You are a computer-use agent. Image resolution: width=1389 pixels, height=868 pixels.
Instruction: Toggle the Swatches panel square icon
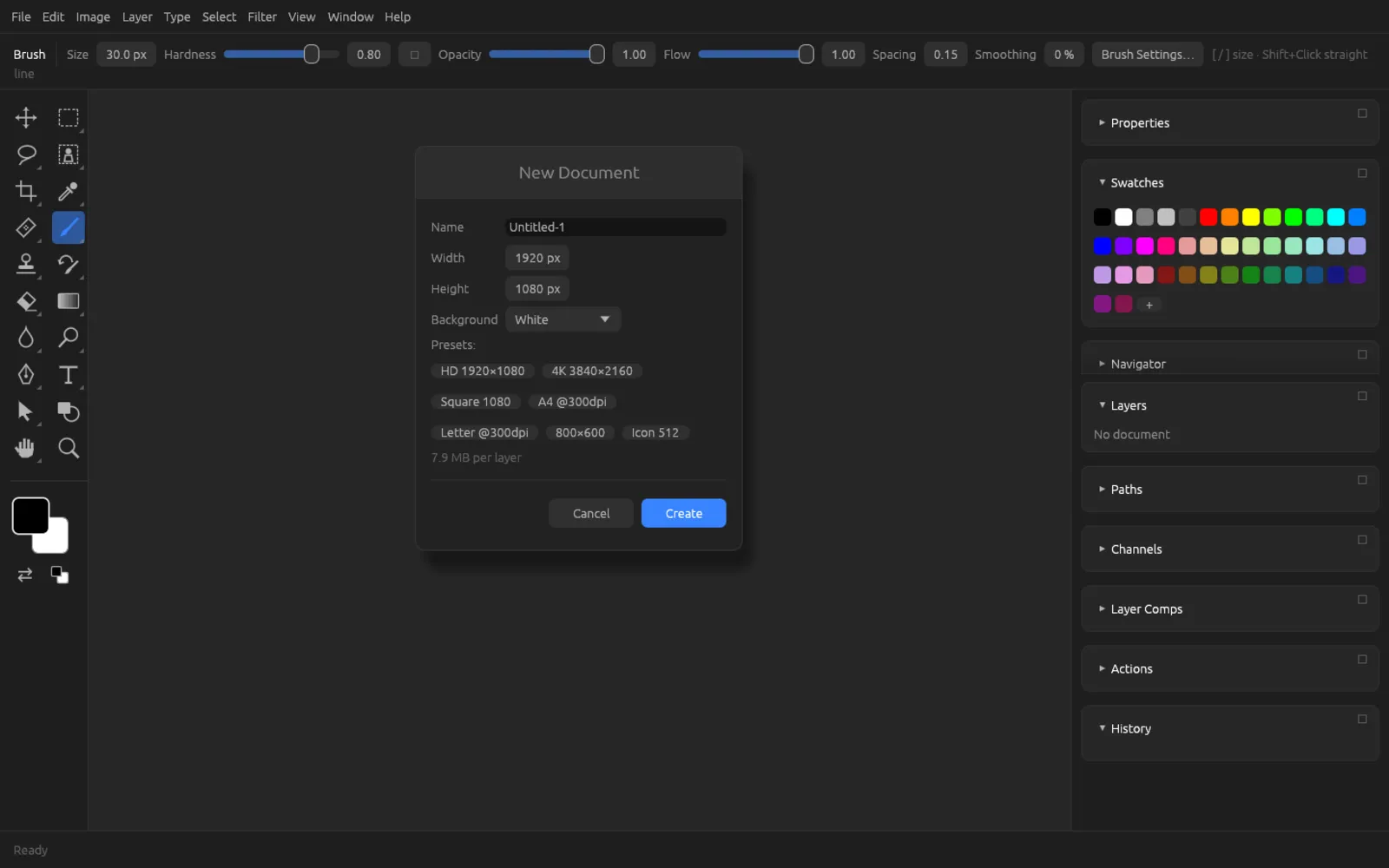click(x=1362, y=174)
